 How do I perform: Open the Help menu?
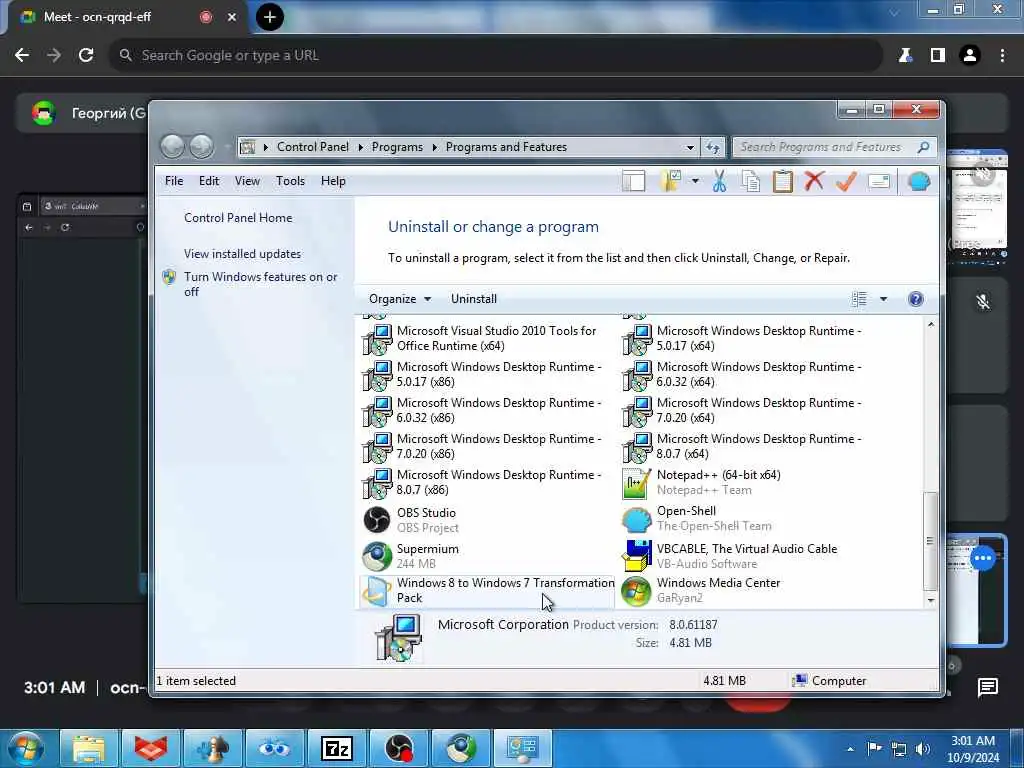pos(333,181)
